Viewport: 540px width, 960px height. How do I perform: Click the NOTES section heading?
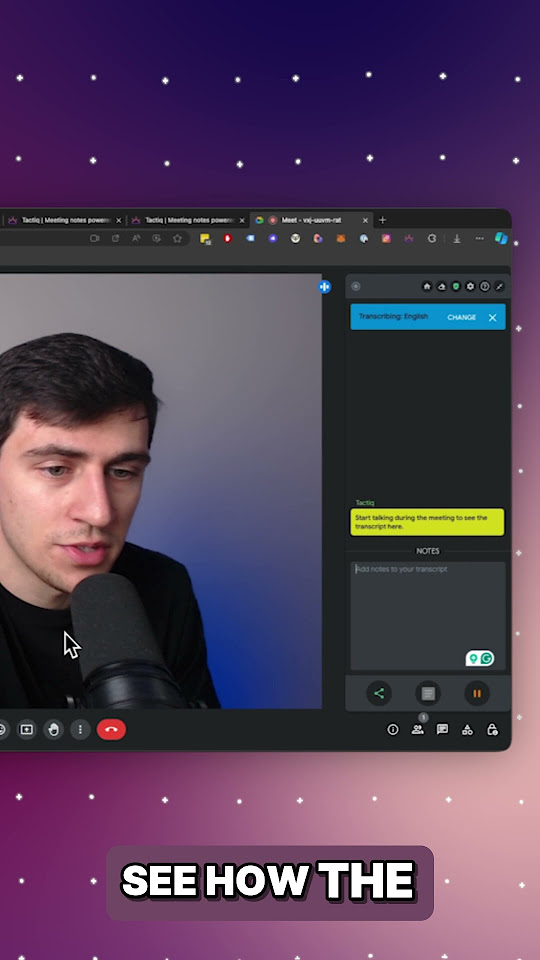click(428, 551)
